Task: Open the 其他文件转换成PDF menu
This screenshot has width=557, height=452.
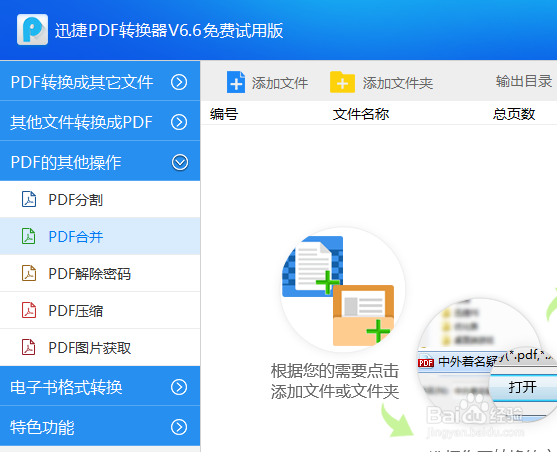Action: 100,122
